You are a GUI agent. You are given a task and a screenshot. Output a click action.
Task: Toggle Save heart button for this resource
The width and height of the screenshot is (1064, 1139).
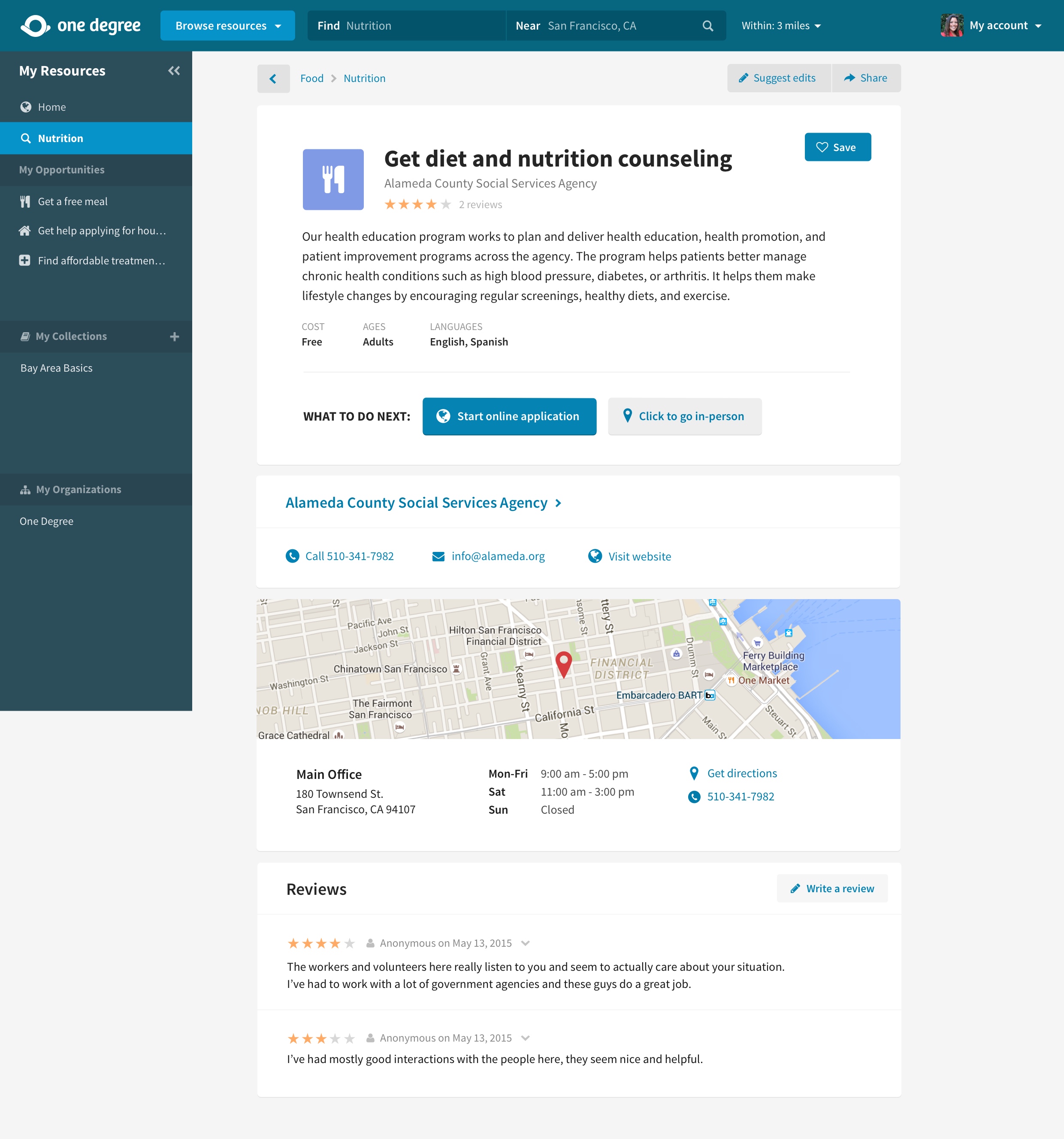tap(837, 147)
